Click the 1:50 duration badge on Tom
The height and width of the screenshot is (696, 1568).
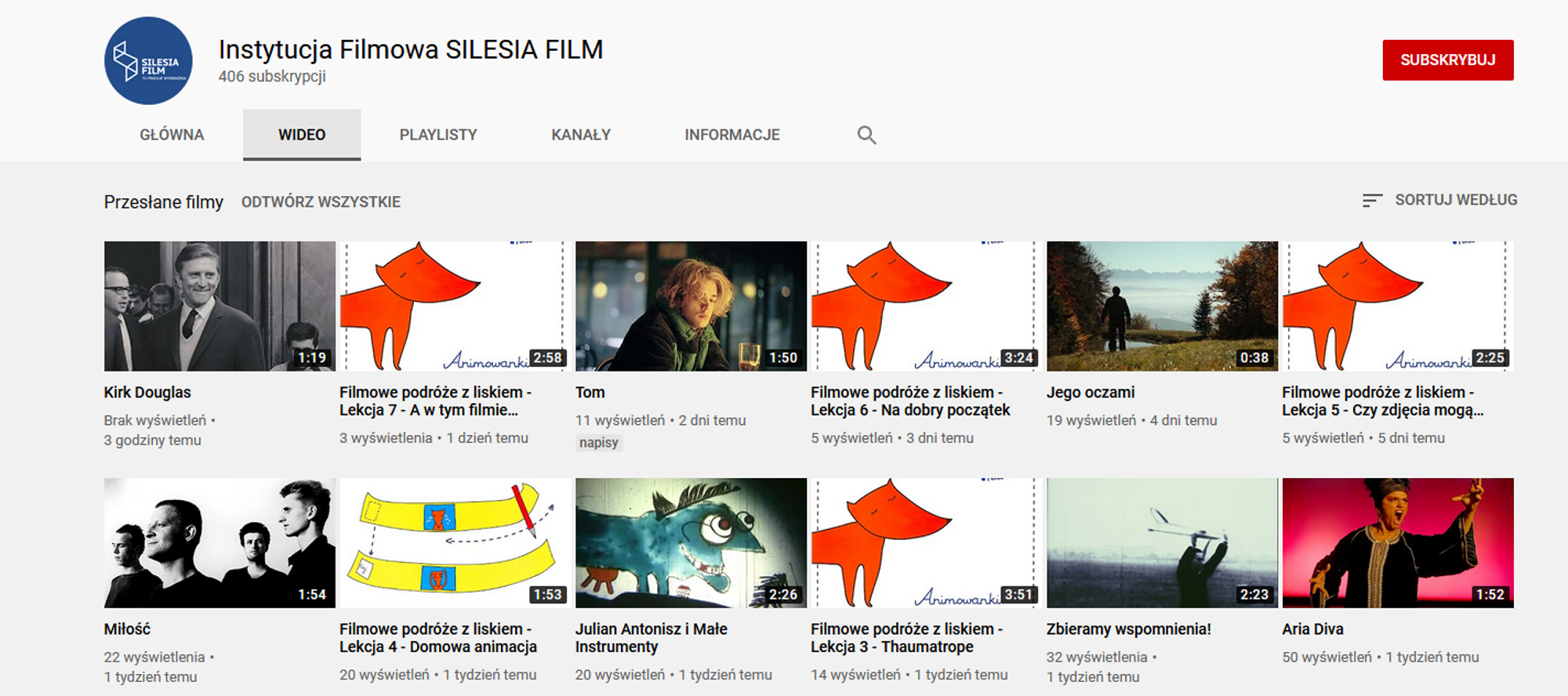click(782, 357)
